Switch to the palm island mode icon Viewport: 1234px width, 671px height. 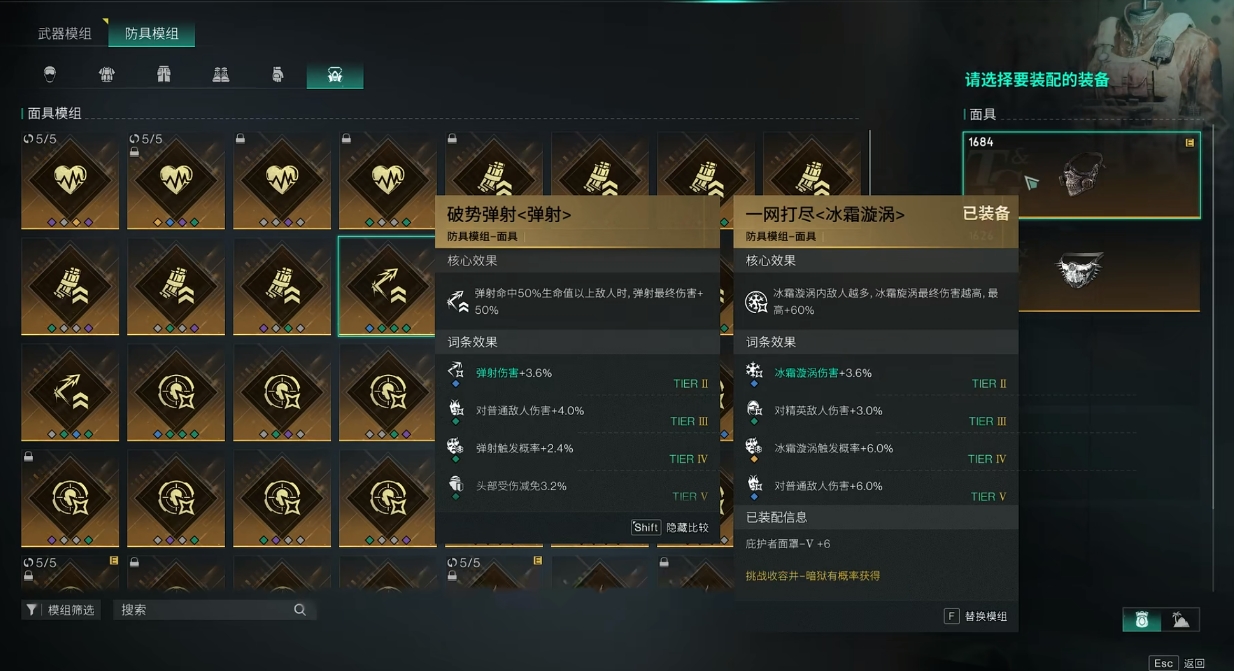coord(1181,620)
